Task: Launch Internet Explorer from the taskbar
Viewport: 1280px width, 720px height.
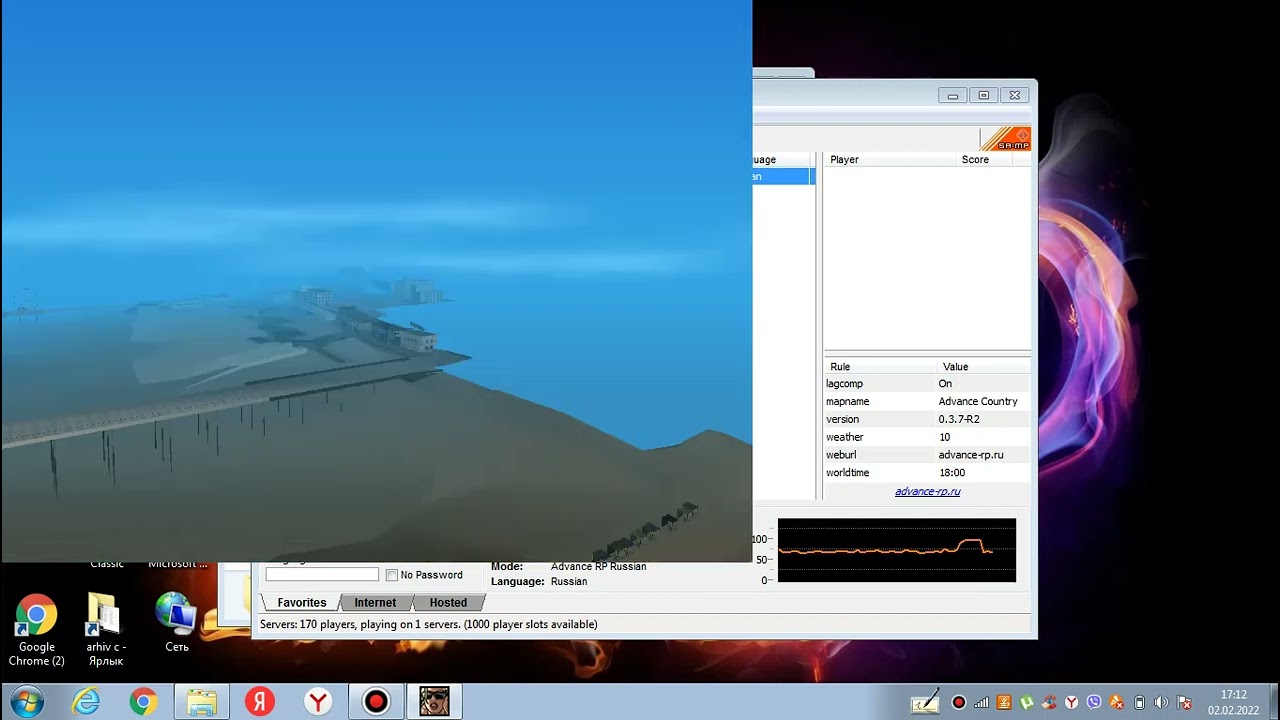Action: click(x=86, y=702)
